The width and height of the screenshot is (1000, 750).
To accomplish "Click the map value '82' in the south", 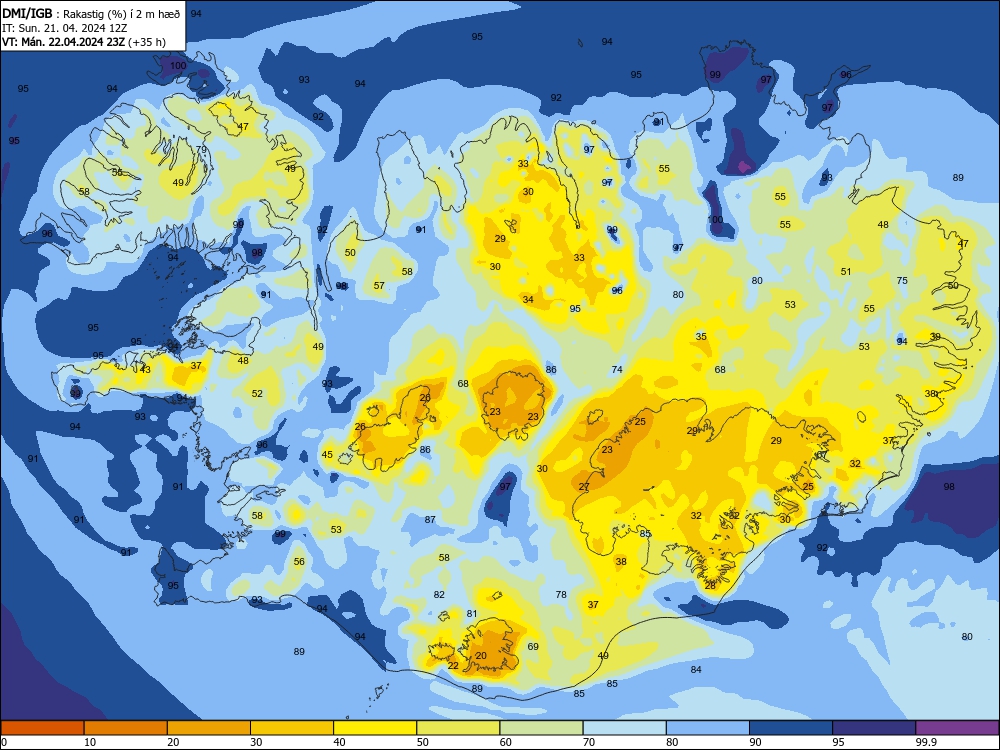I will point(439,594).
